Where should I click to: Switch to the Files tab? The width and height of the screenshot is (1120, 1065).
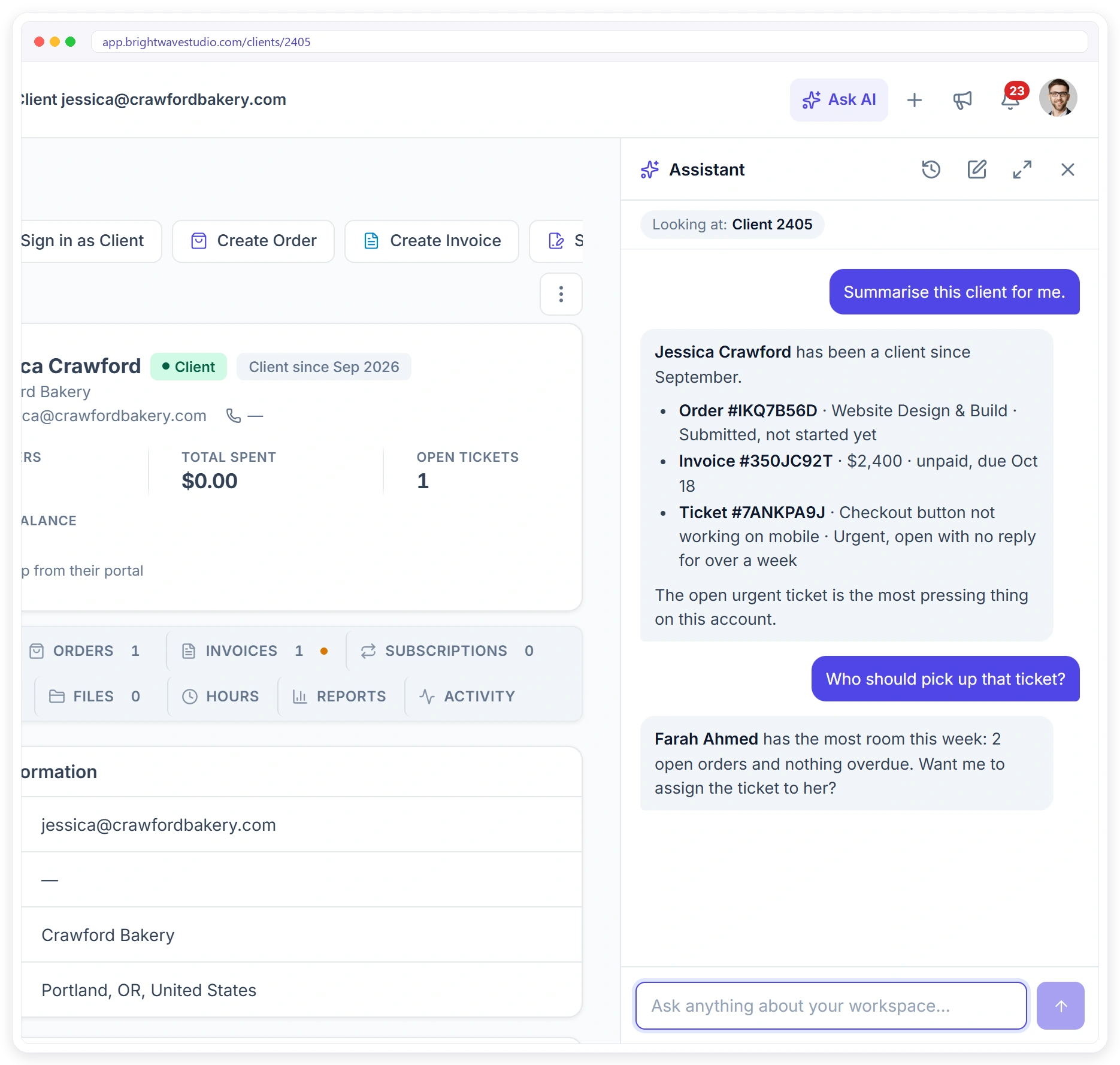[x=95, y=696]
